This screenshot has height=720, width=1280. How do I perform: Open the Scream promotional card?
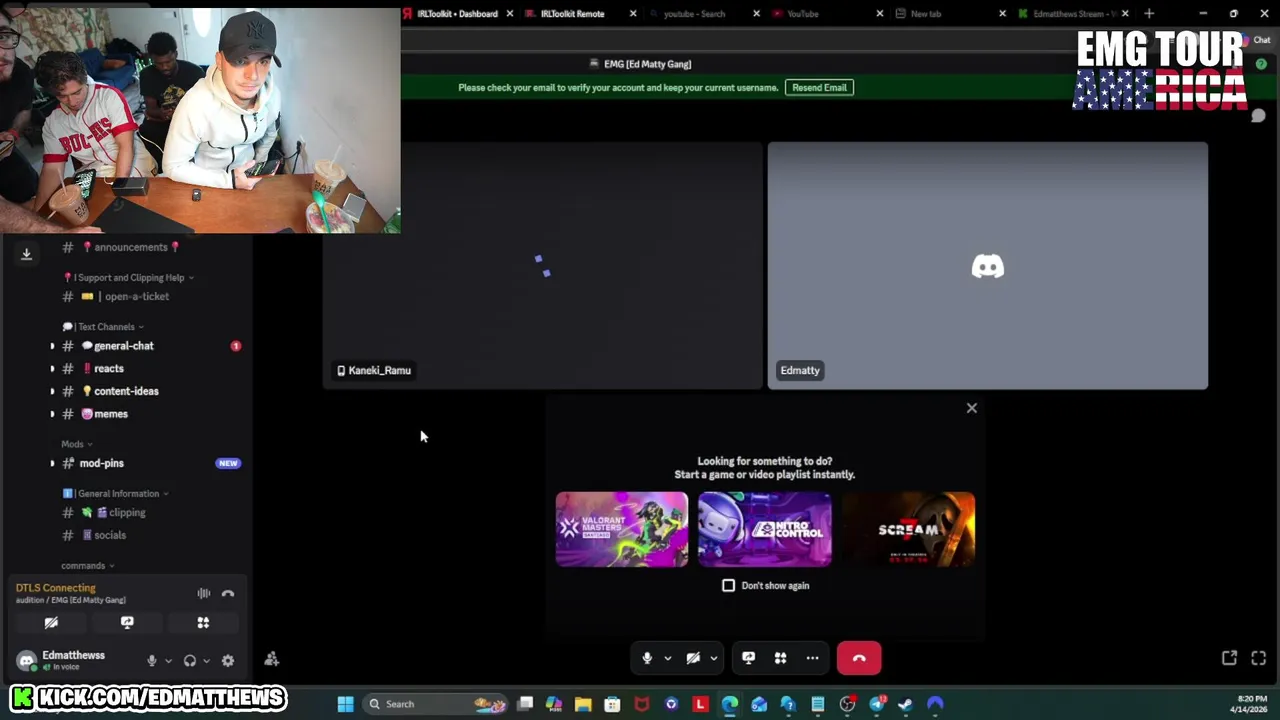[908, 529]
